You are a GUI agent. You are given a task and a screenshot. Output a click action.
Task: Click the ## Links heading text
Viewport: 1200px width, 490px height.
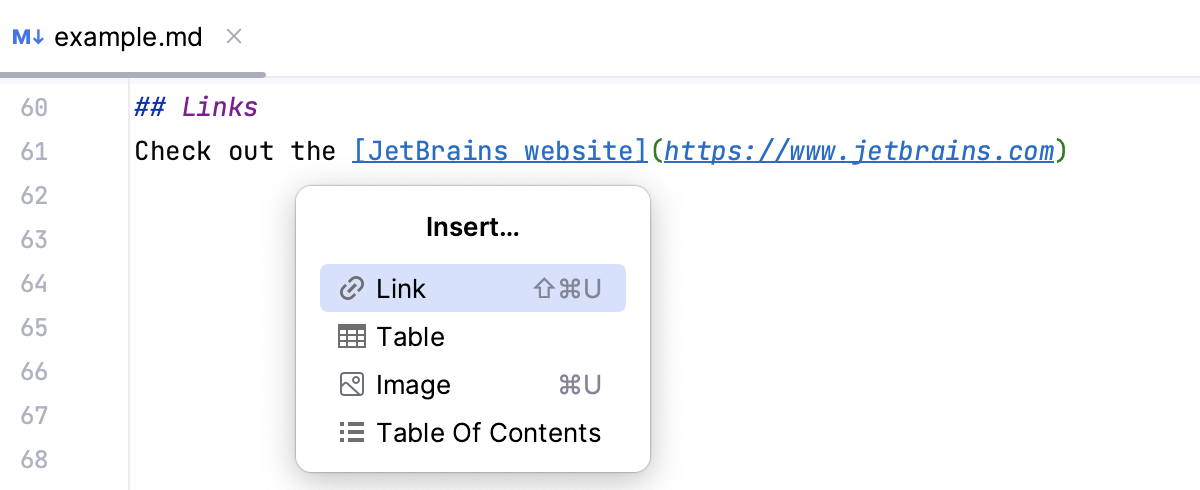point(196,107)
